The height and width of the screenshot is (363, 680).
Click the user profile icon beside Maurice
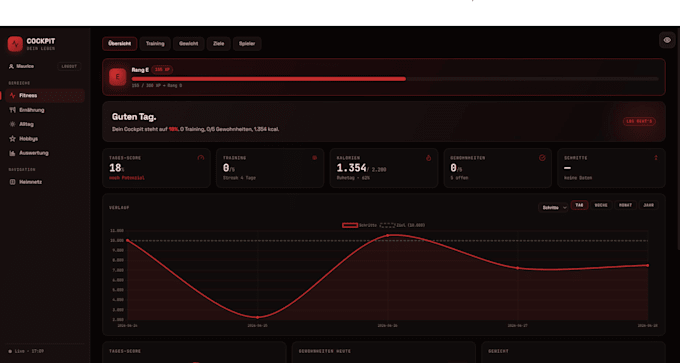click(11, 66)
